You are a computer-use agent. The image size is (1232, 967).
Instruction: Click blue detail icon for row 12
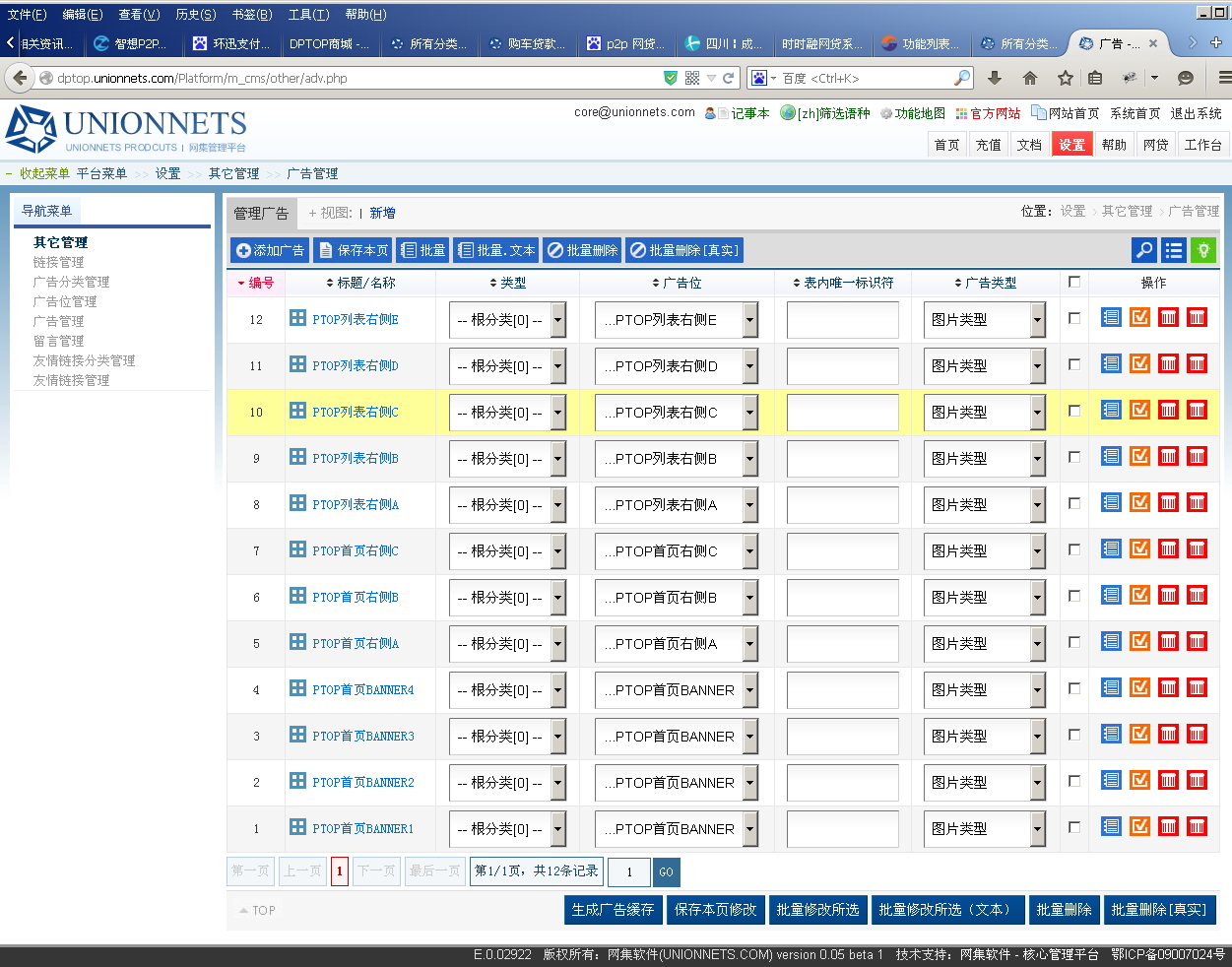click(x=1111, y=318)
